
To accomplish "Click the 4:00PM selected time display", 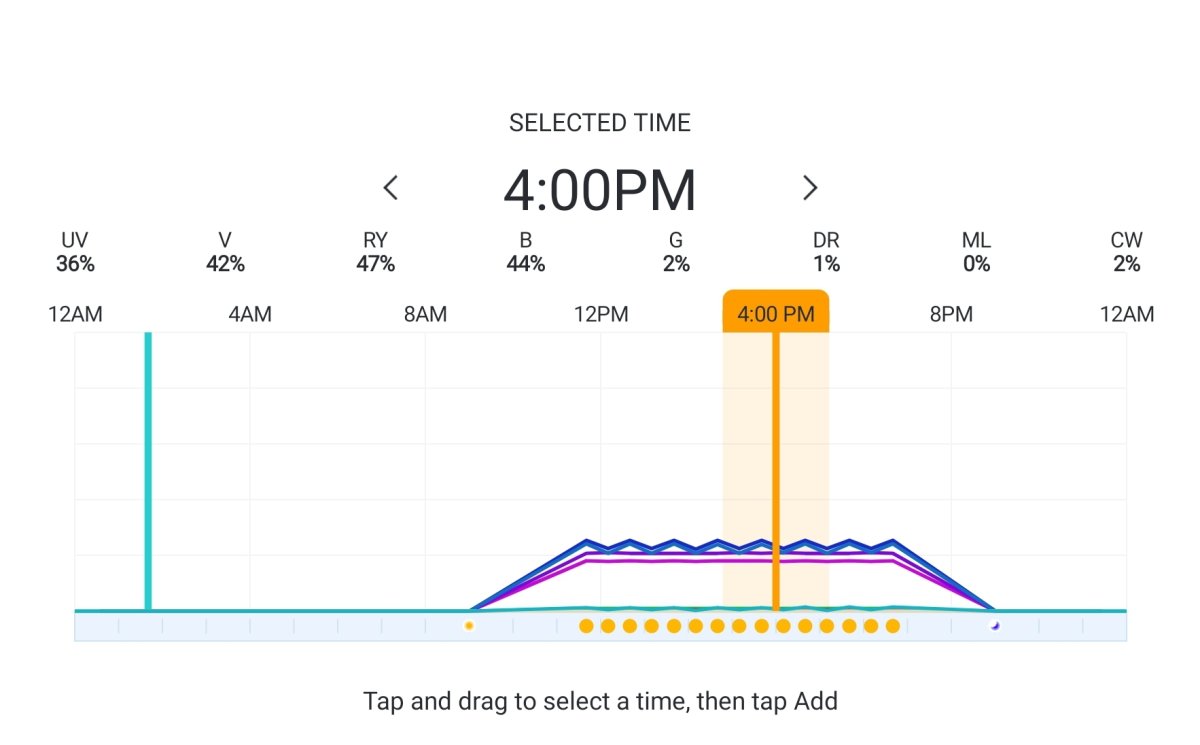I will (x=599, y=189).
